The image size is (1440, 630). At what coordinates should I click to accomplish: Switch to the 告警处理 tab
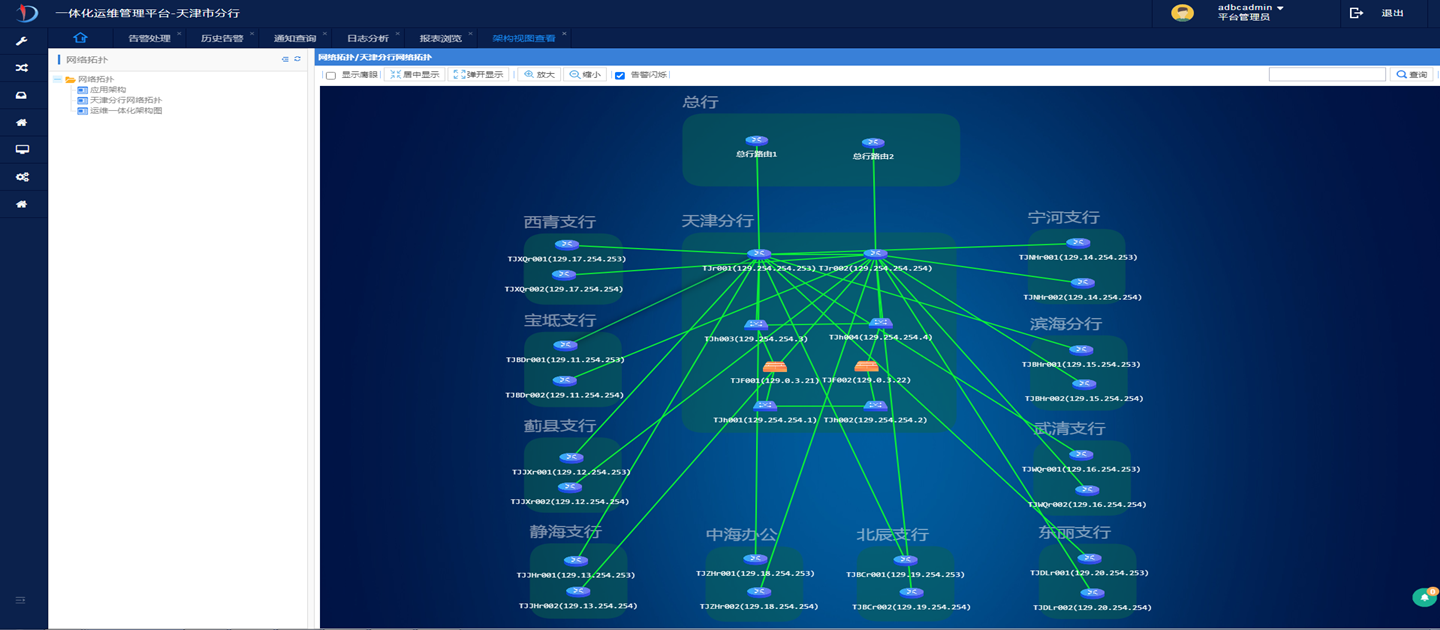tap(149, 38)
